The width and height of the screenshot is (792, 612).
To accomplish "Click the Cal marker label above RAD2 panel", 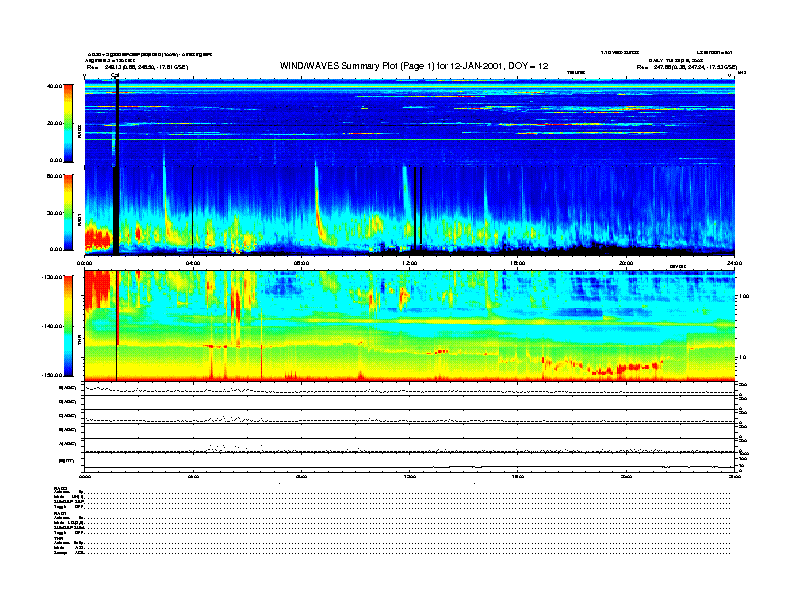I will (115, 76).
